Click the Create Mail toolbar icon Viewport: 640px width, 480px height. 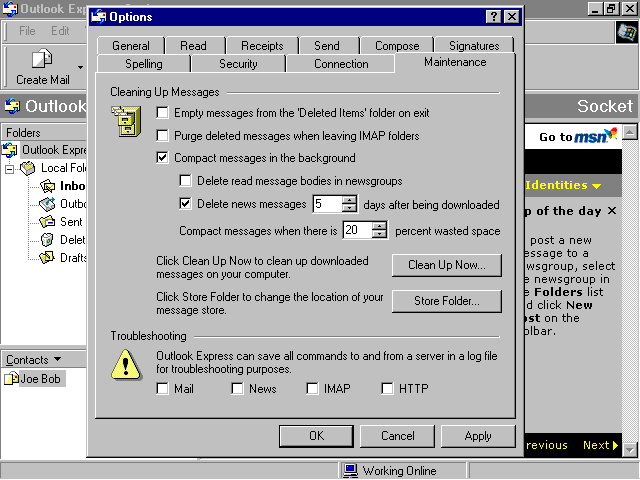(x=42, y=58)
